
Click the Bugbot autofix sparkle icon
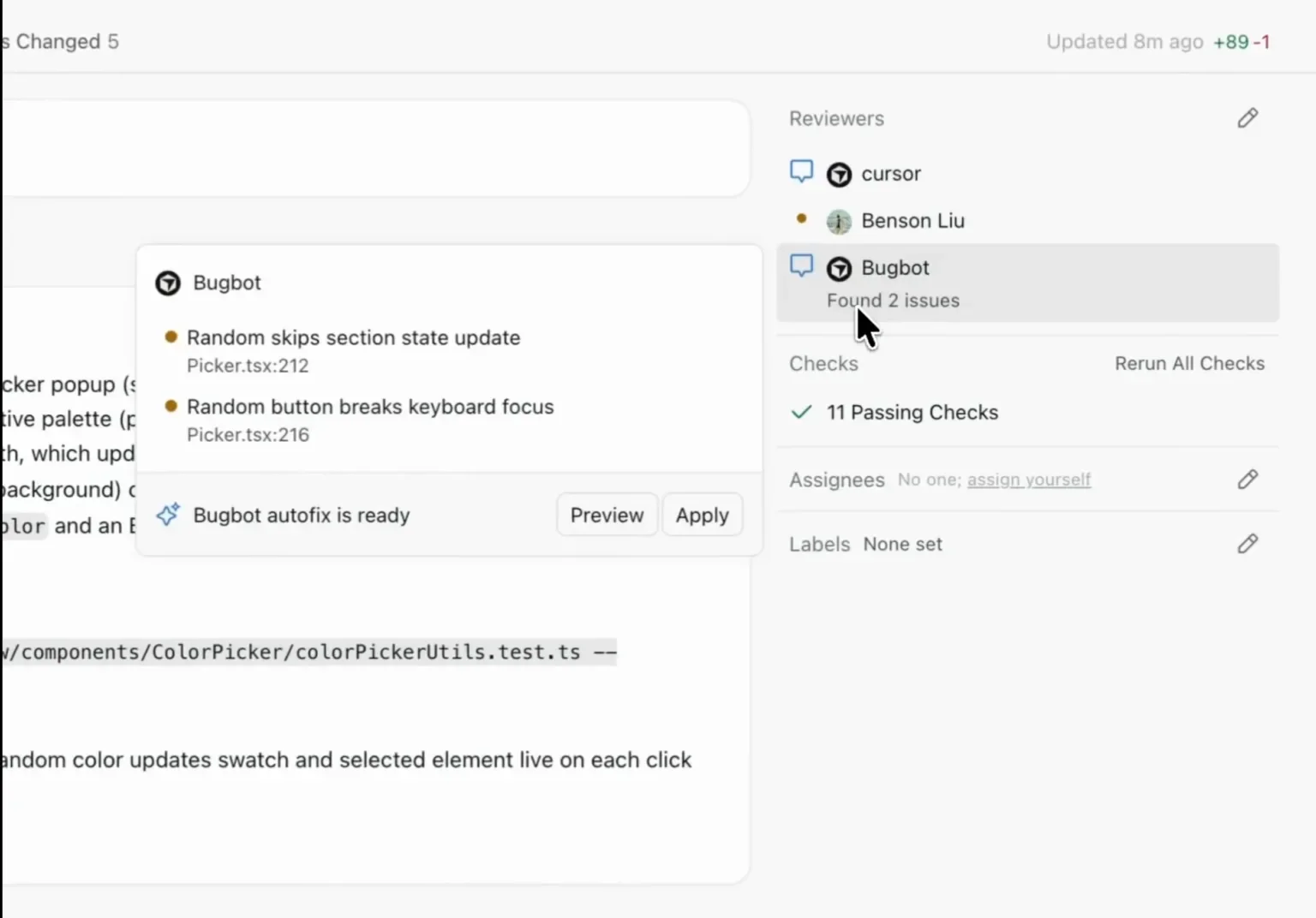[168, 515]
